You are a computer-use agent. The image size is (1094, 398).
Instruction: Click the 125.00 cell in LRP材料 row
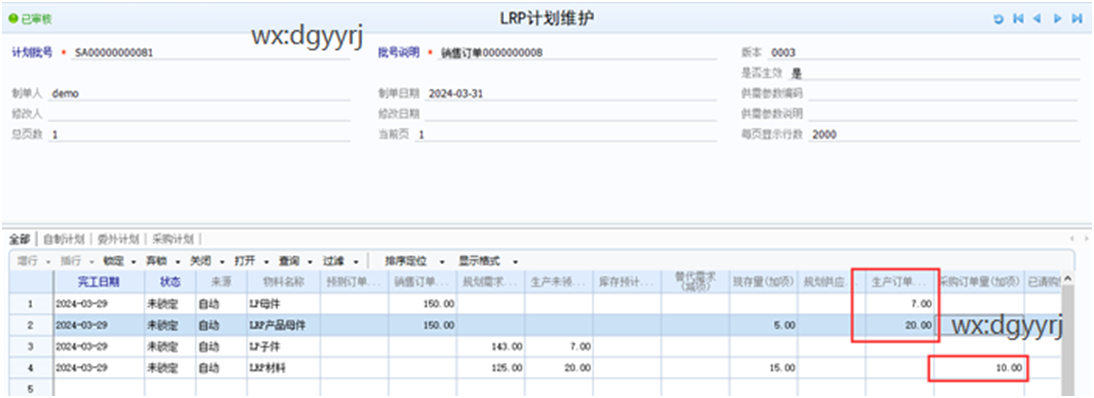point(491,367)
